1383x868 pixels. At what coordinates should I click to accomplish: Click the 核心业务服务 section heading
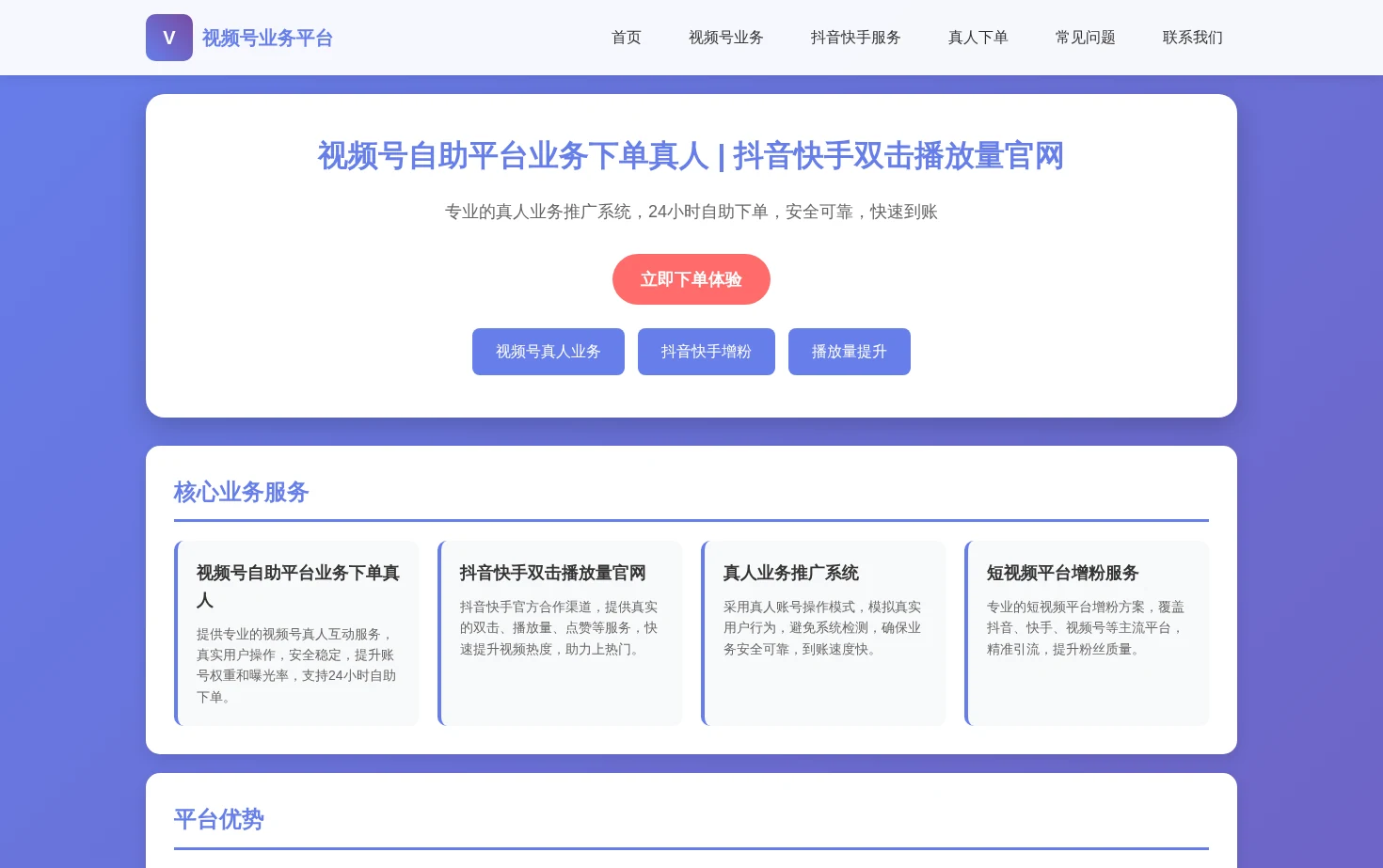click(242, 492)
